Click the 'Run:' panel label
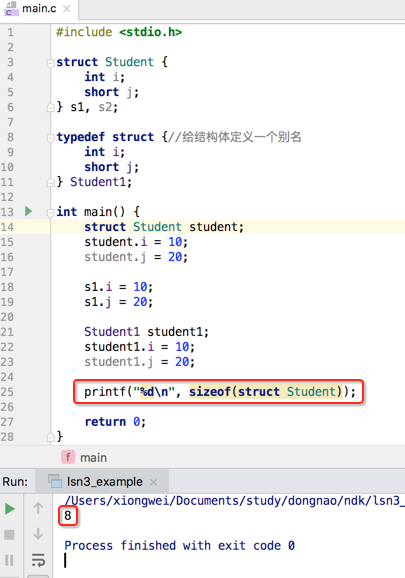This screenshot has height=578, width=405. tap(15, 482)
